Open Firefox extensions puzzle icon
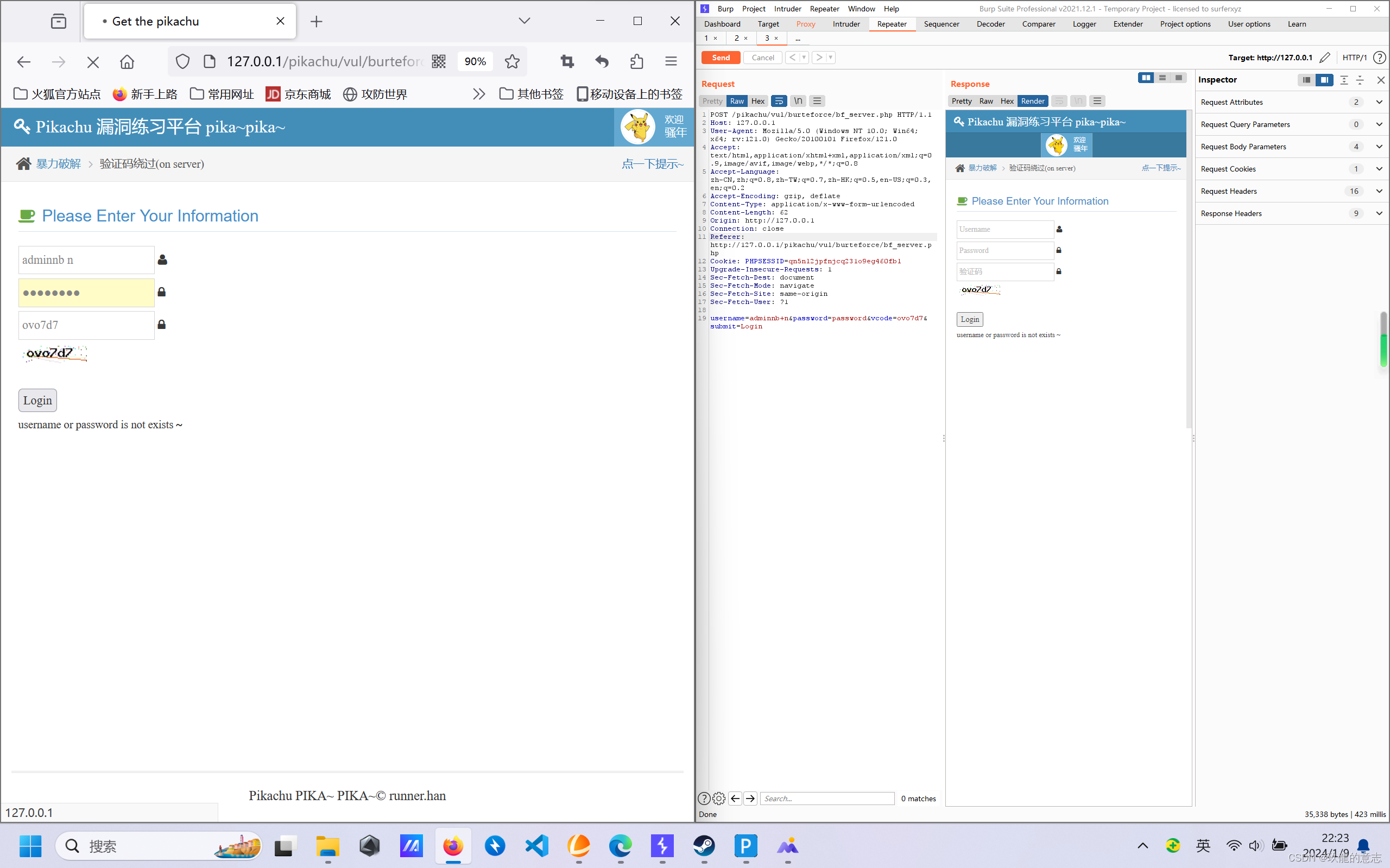 tap(636, 61)
